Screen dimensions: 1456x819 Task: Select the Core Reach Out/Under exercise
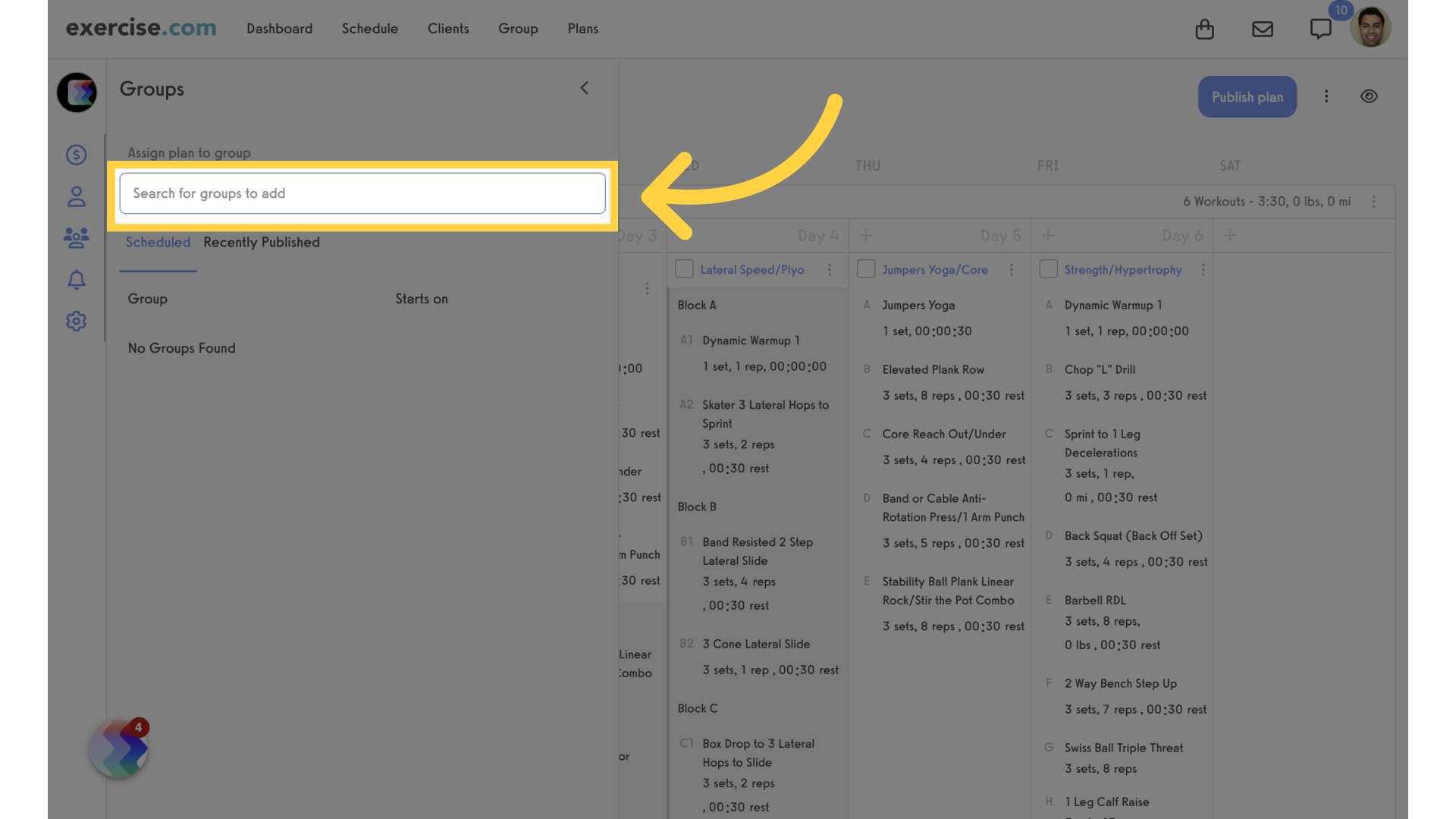click(x=944, y=434)
